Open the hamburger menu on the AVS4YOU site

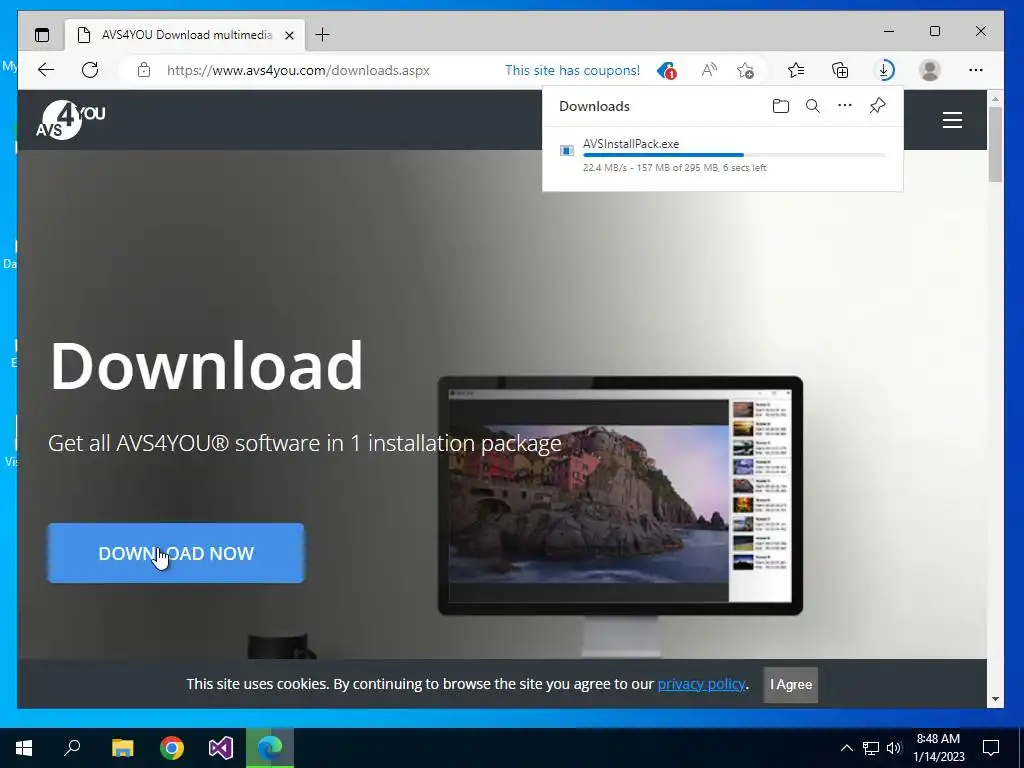(952, 120)
